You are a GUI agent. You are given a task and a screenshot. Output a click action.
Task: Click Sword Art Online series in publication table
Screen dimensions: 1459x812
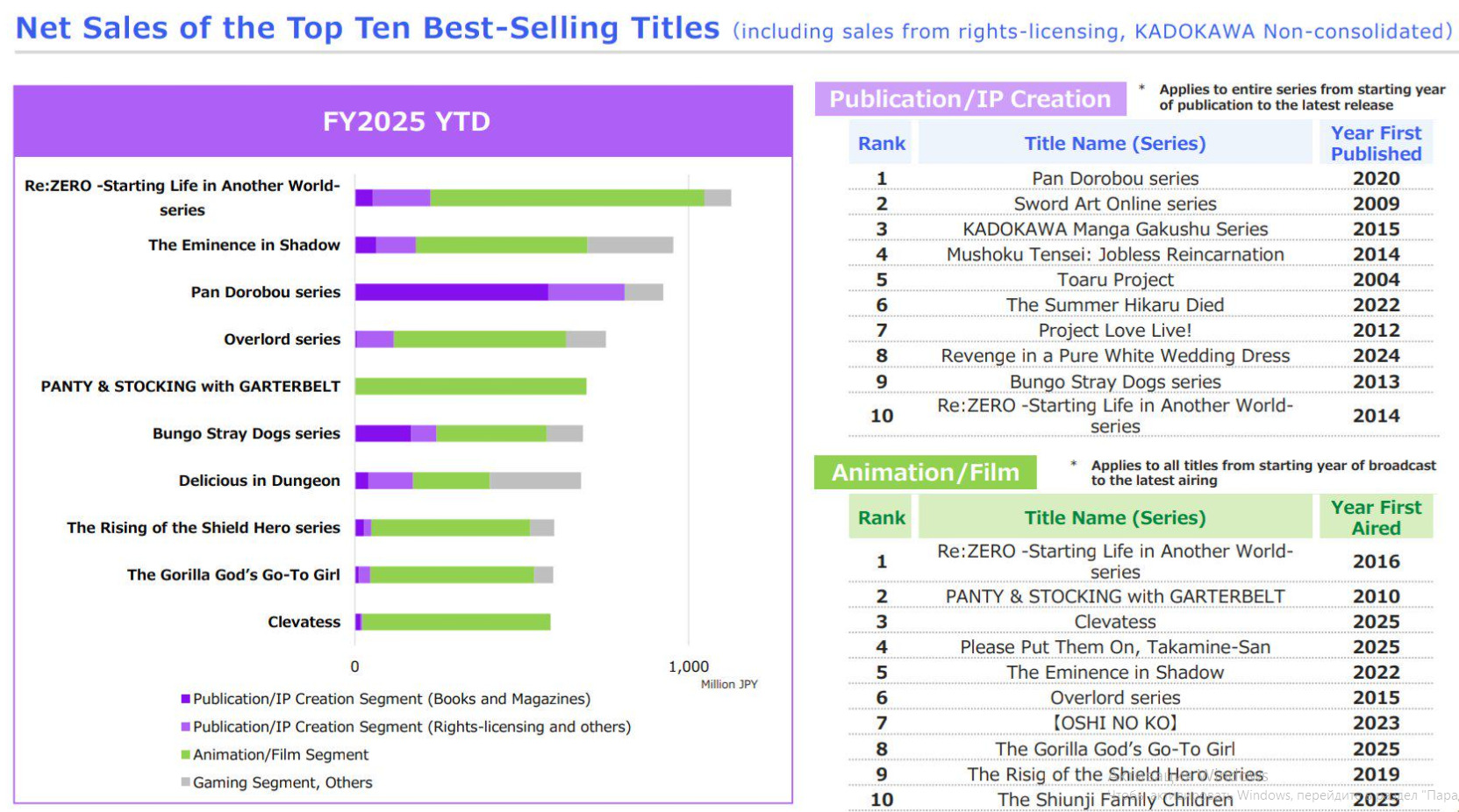tap(1114, 203)
